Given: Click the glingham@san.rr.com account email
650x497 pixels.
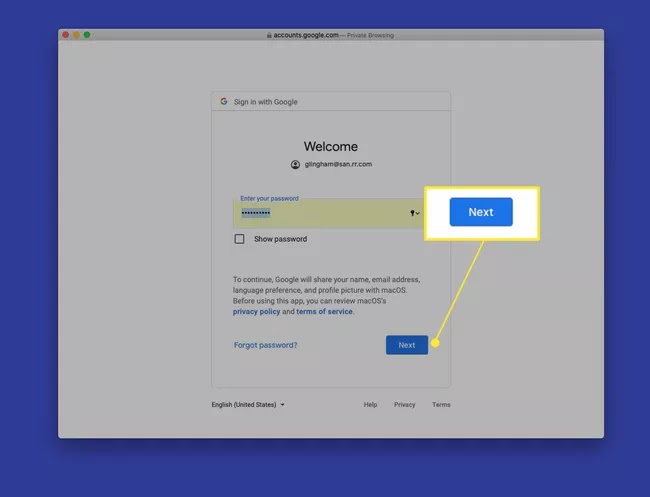Looking at the screenshot, I should (338, 164).
